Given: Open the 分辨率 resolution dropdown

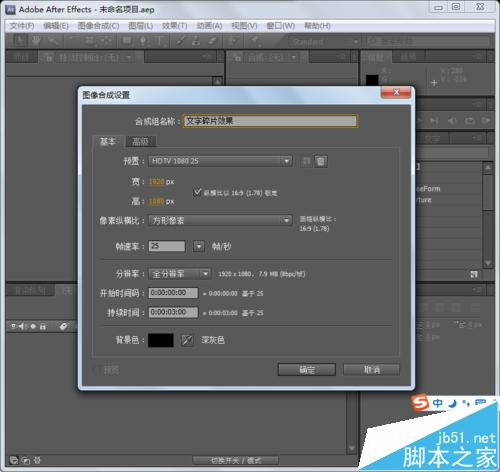Looking at the screenshot, I should (180, 274).
